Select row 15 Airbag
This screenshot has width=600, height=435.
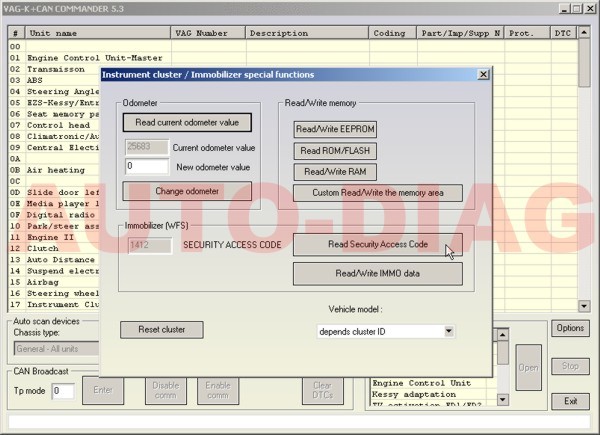point(54,282)
